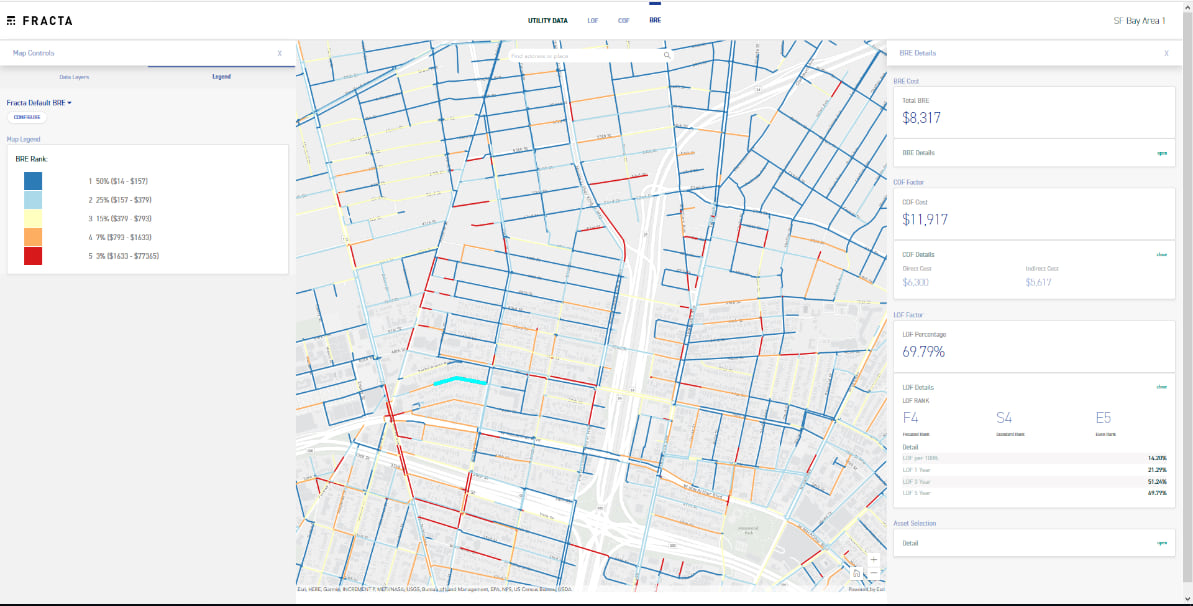Viewport: 1193px width, 606px height.
Task: Click the Direct Cost value $6,300
Action: [915, 282]
